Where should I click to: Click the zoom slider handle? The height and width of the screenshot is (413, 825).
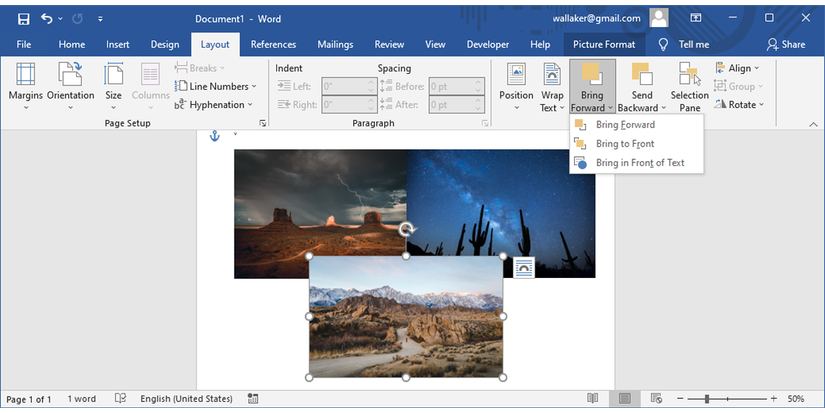[x=707, y=399]
